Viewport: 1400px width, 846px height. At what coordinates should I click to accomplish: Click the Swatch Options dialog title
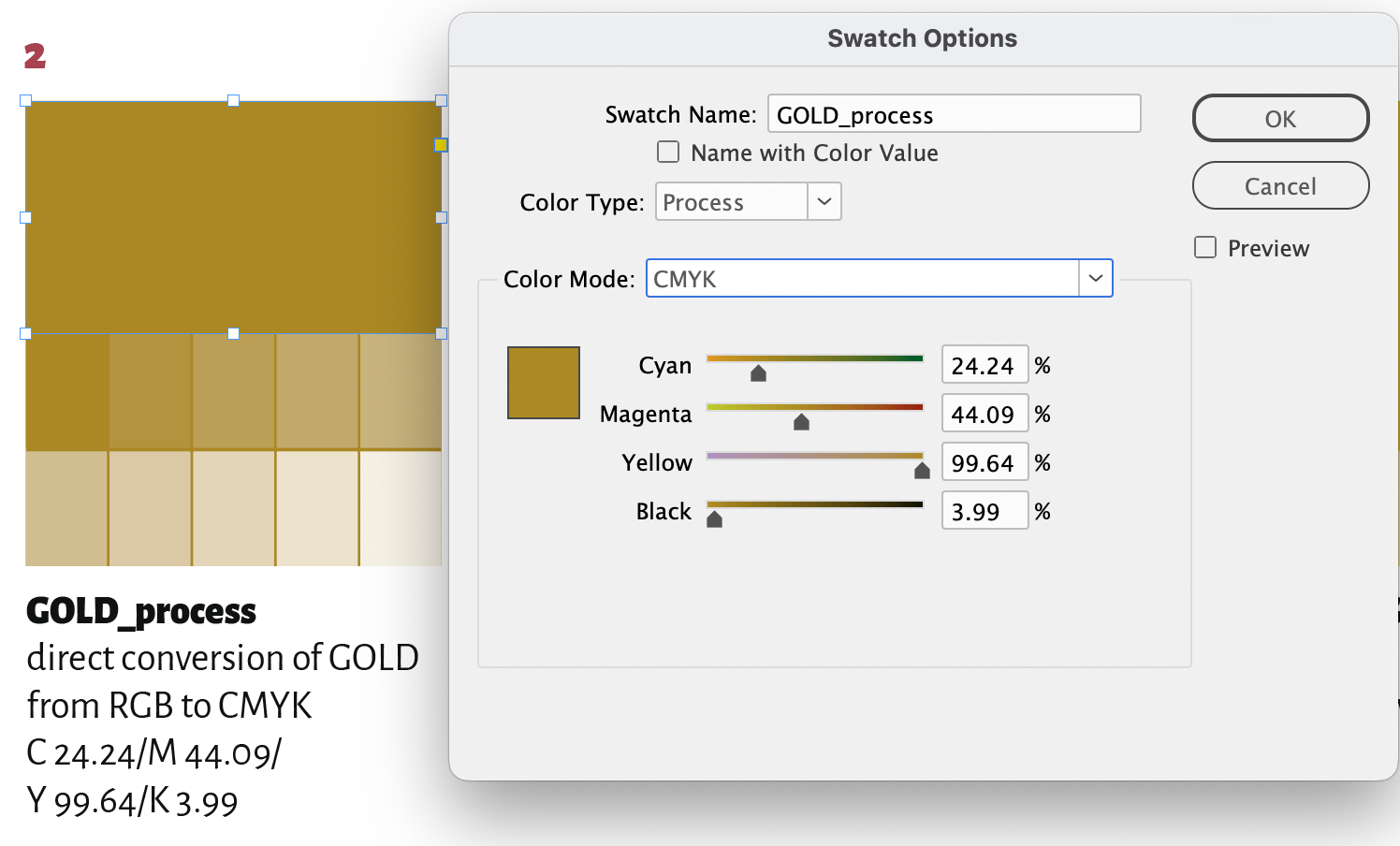tap(922, 38)
